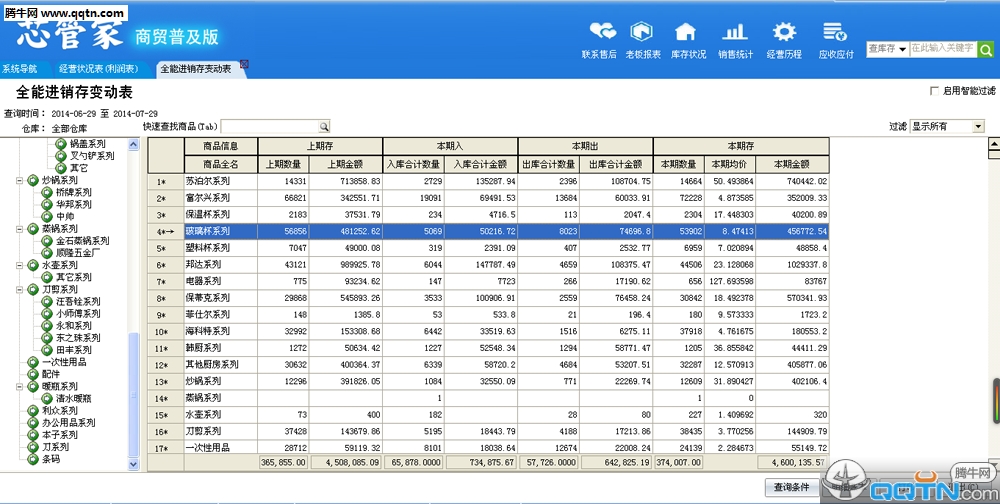The width and height of the screenshot is (1000, 504).
Task: Open the 过滤 显示所有 dropdown
Action: pos(979,126)
